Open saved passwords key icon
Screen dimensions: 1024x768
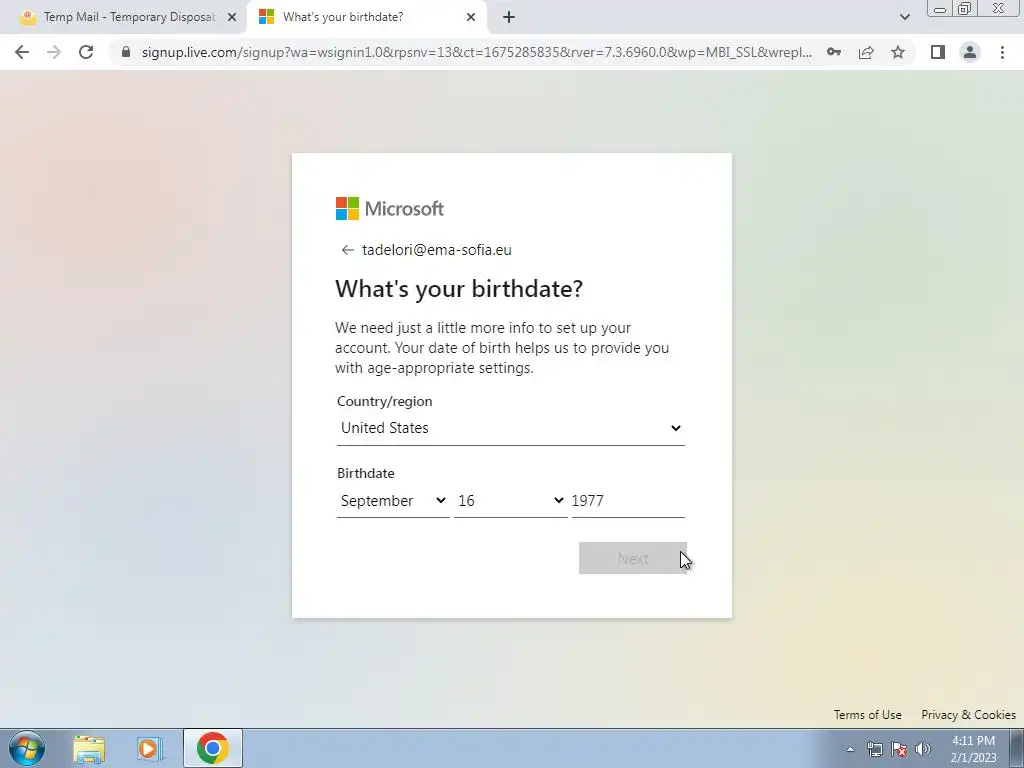coord(834,52)
